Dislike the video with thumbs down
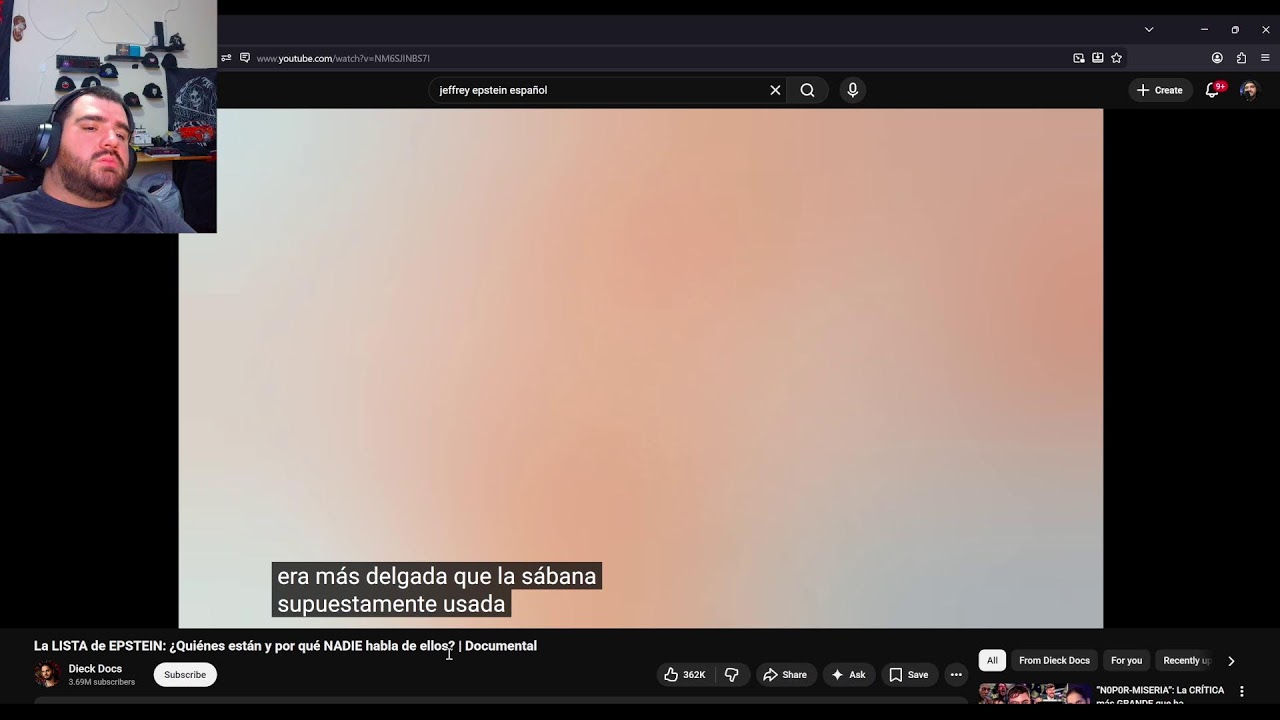This screenshot has height=720, width=1280. point(732,675)
